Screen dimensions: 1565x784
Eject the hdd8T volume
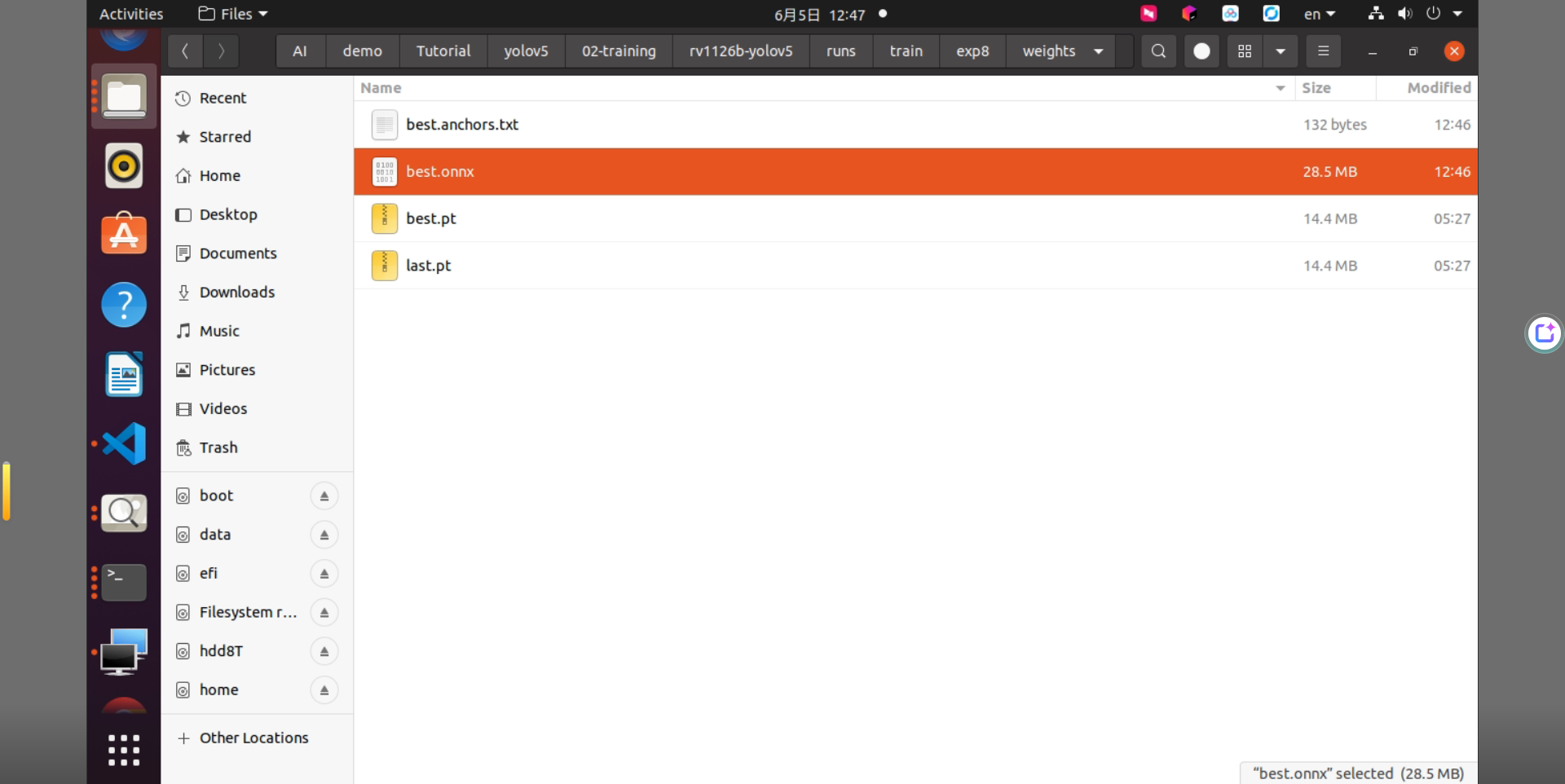pyautogui.click(x=324, y=651)
